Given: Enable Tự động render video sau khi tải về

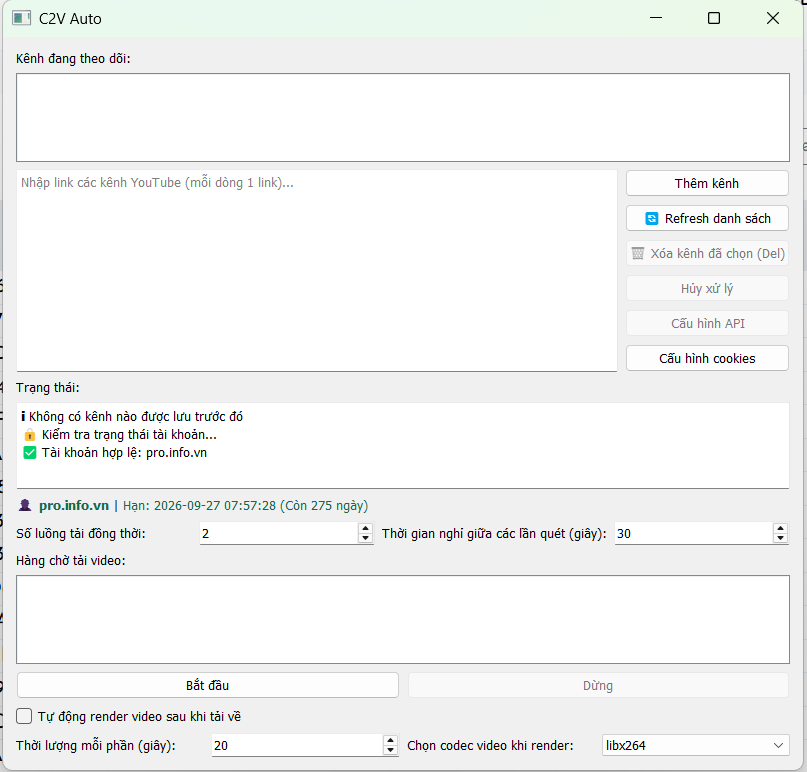Looking at the screenshot, I should click(x=25, y=716).
